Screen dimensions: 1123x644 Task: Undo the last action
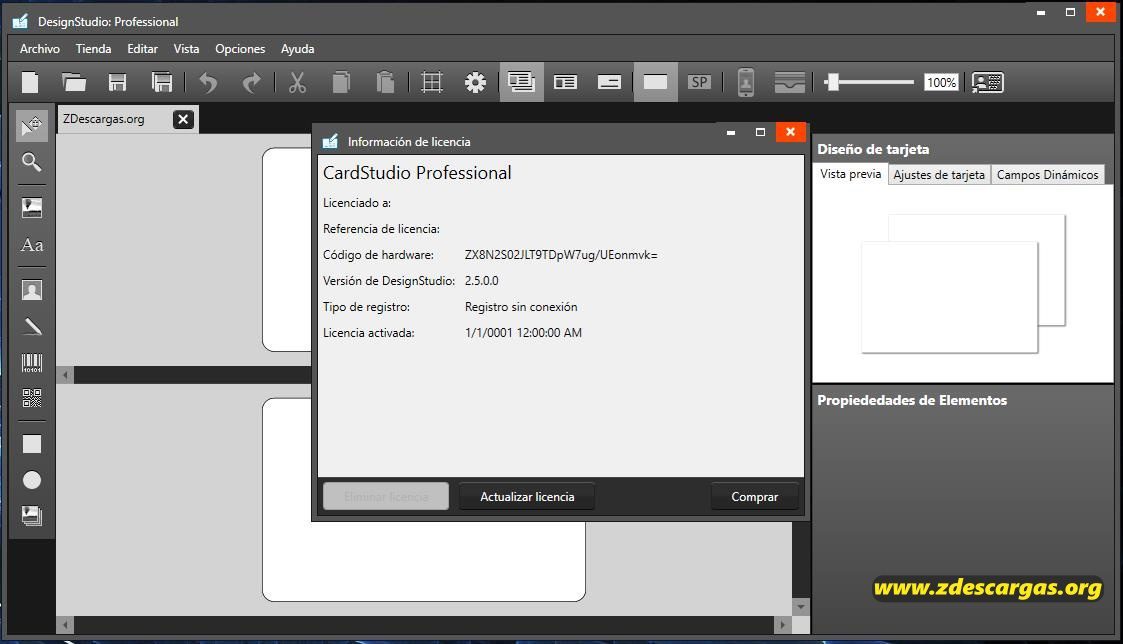tap(208, 82)
